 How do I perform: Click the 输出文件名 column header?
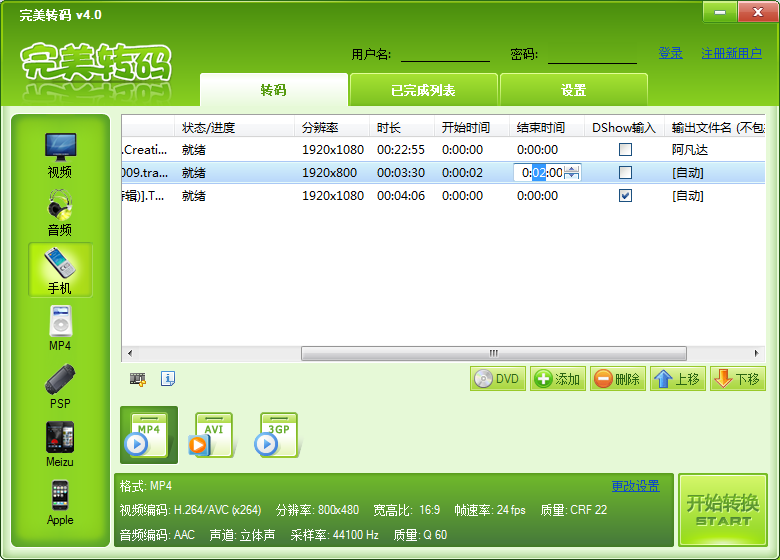715,128
